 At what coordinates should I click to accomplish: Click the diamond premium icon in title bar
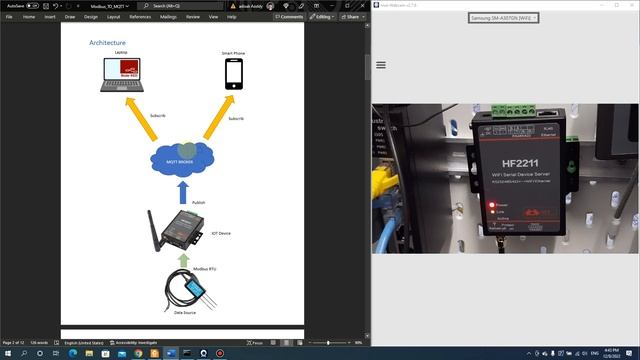[286, 6]
